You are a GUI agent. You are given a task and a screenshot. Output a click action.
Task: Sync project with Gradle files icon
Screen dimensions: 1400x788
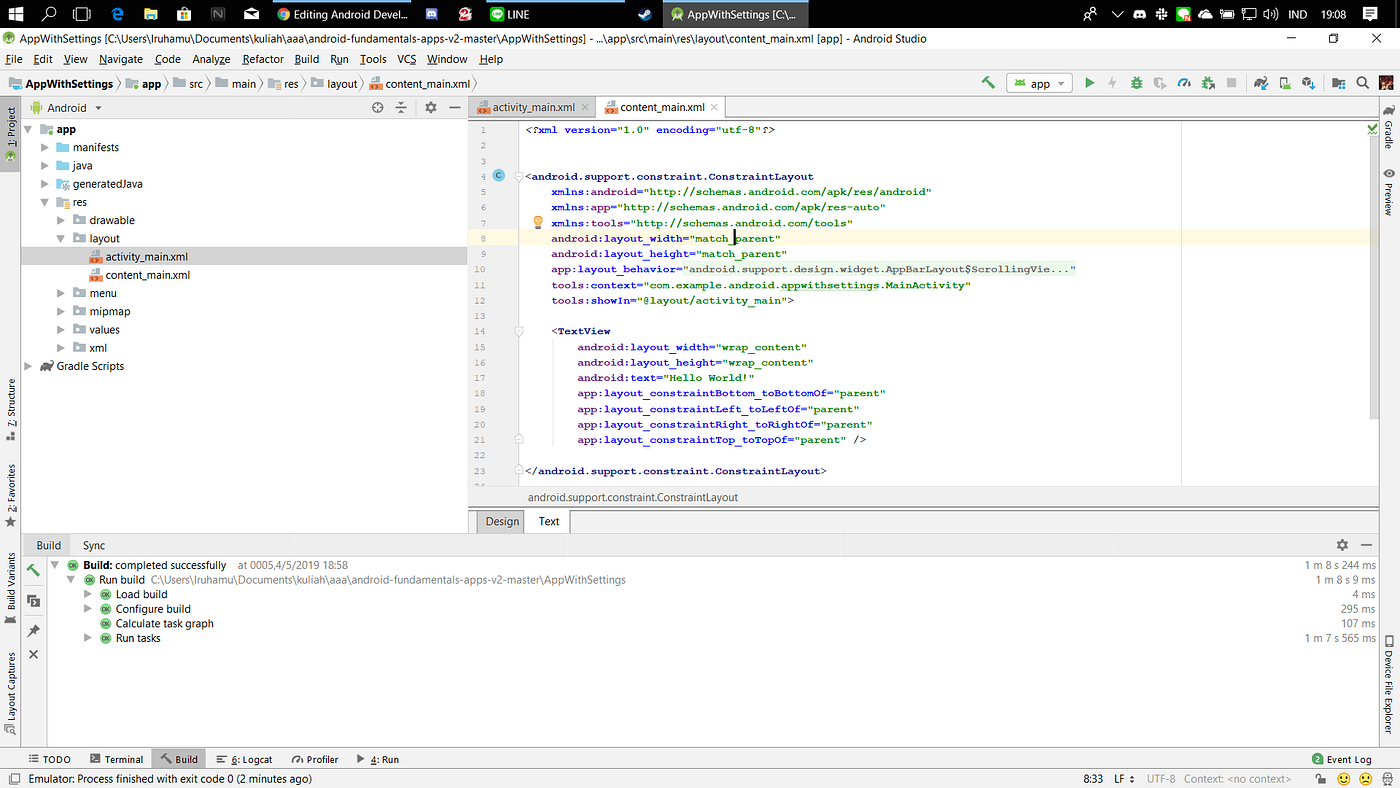click(x=1261, y=84)
